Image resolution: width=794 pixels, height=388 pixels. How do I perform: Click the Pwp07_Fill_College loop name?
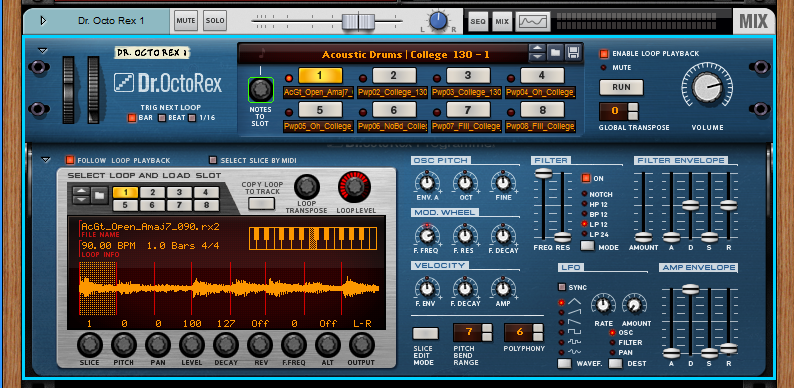click(467, 126)
